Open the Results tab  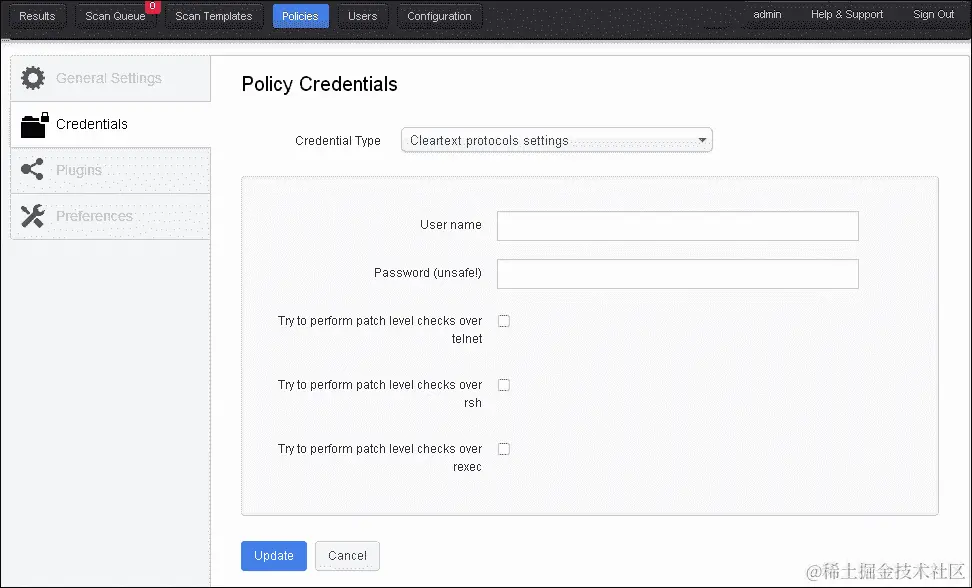(x=37, y=16)
